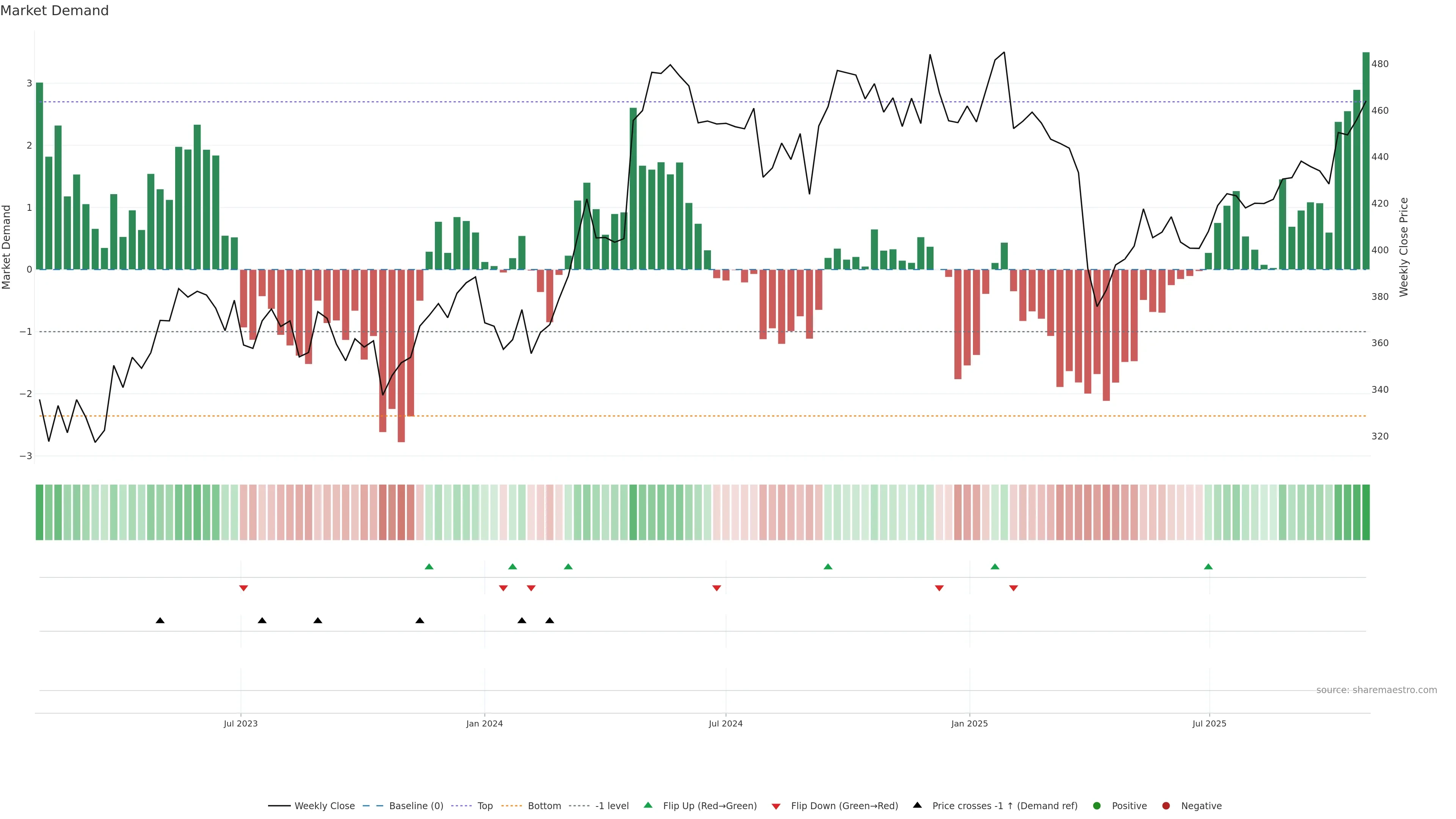Click the first green Flip Up triangle marker
1456x819 pixels.
(429, 567)
